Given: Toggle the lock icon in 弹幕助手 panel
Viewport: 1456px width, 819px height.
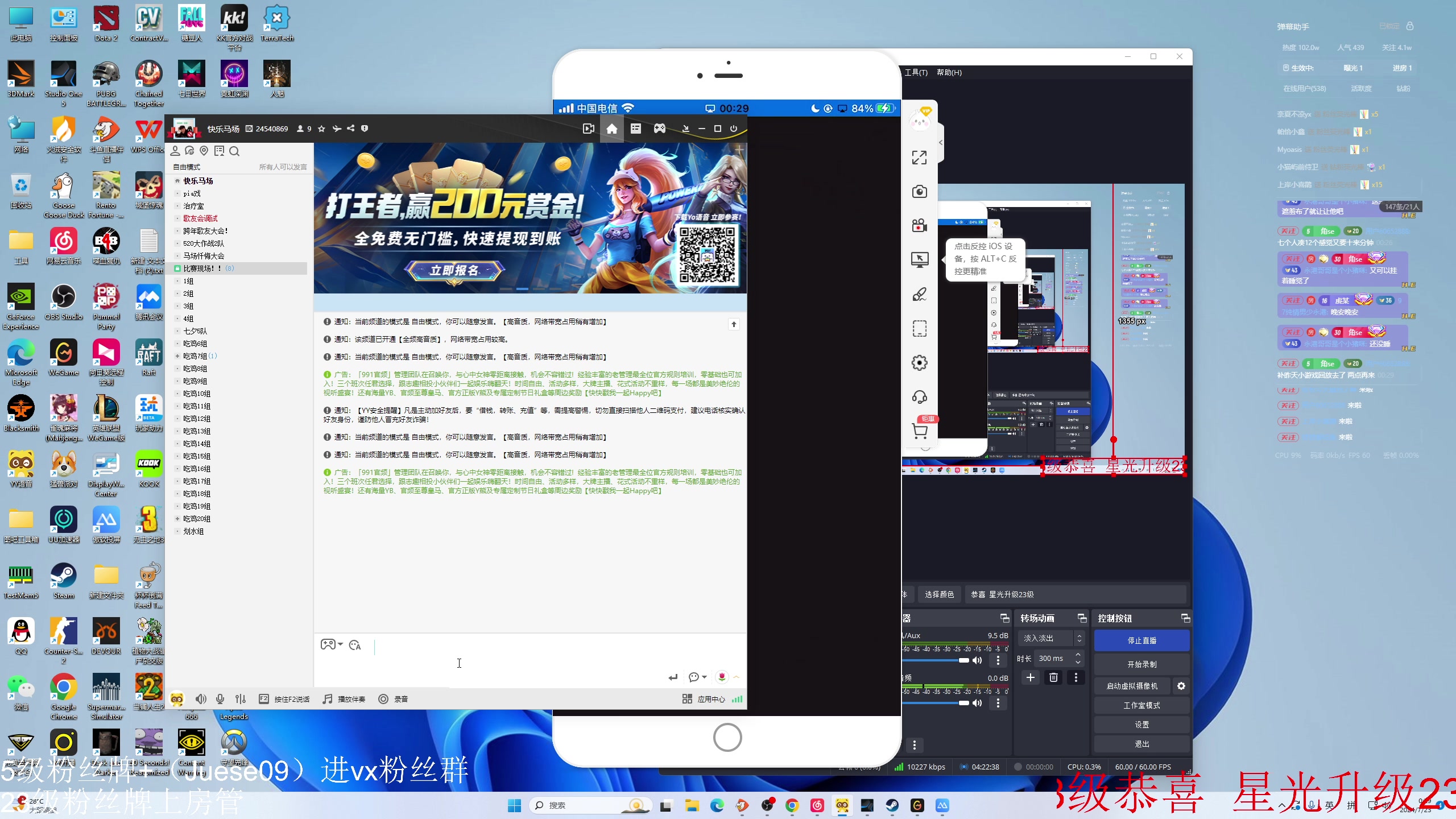Looking at the screenshot, I should click(x=1410, y=26).
